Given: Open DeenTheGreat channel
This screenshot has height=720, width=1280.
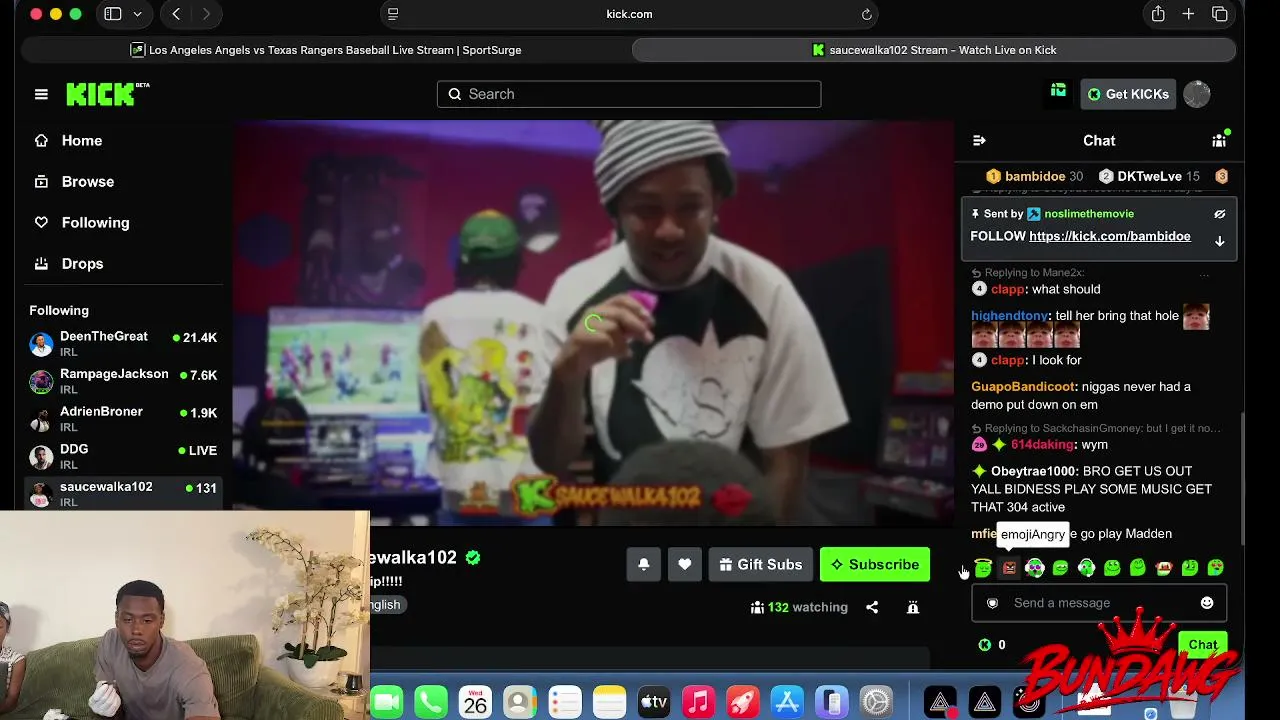Looking at the screenshot, I should click(124, 344).
